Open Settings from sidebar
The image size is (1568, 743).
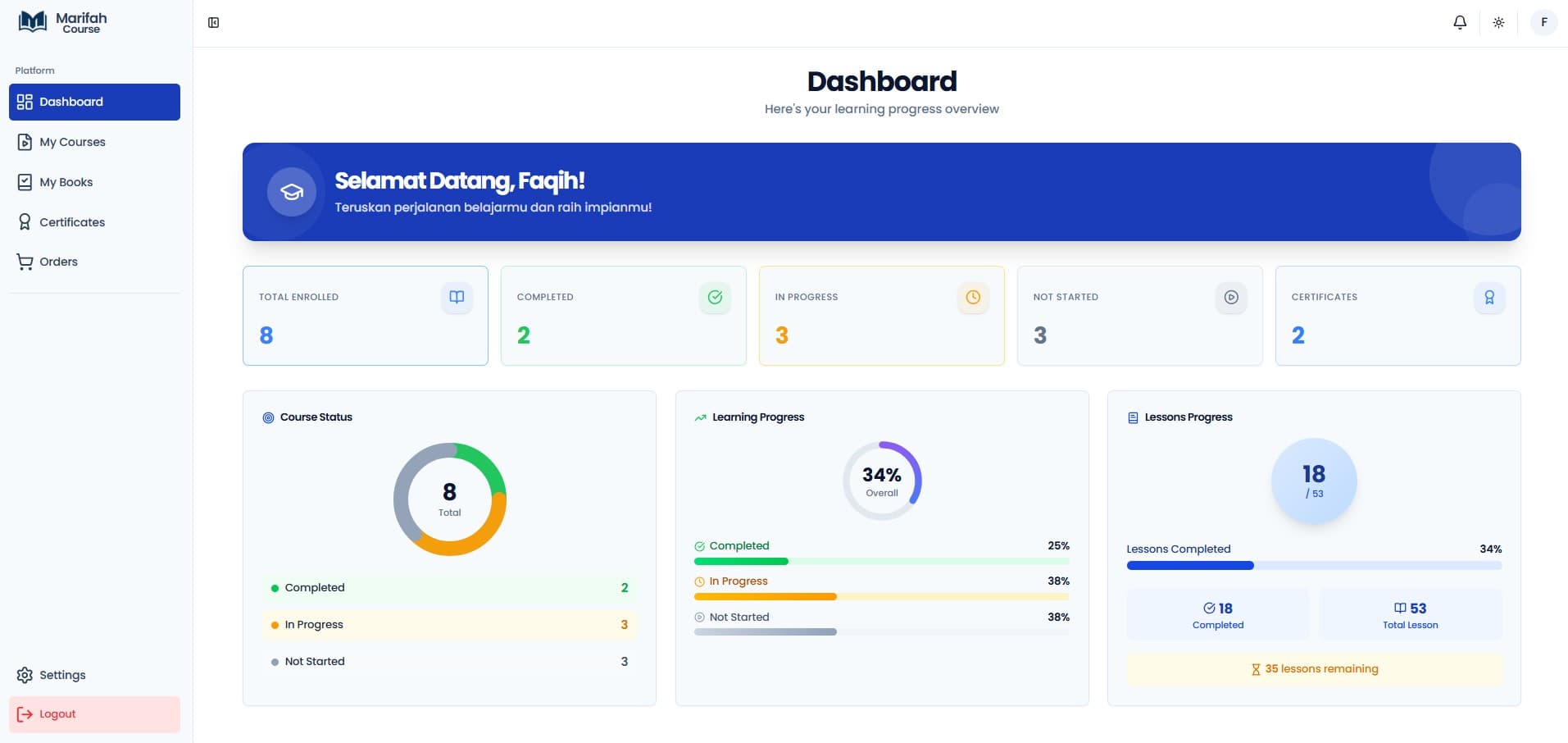94,675
